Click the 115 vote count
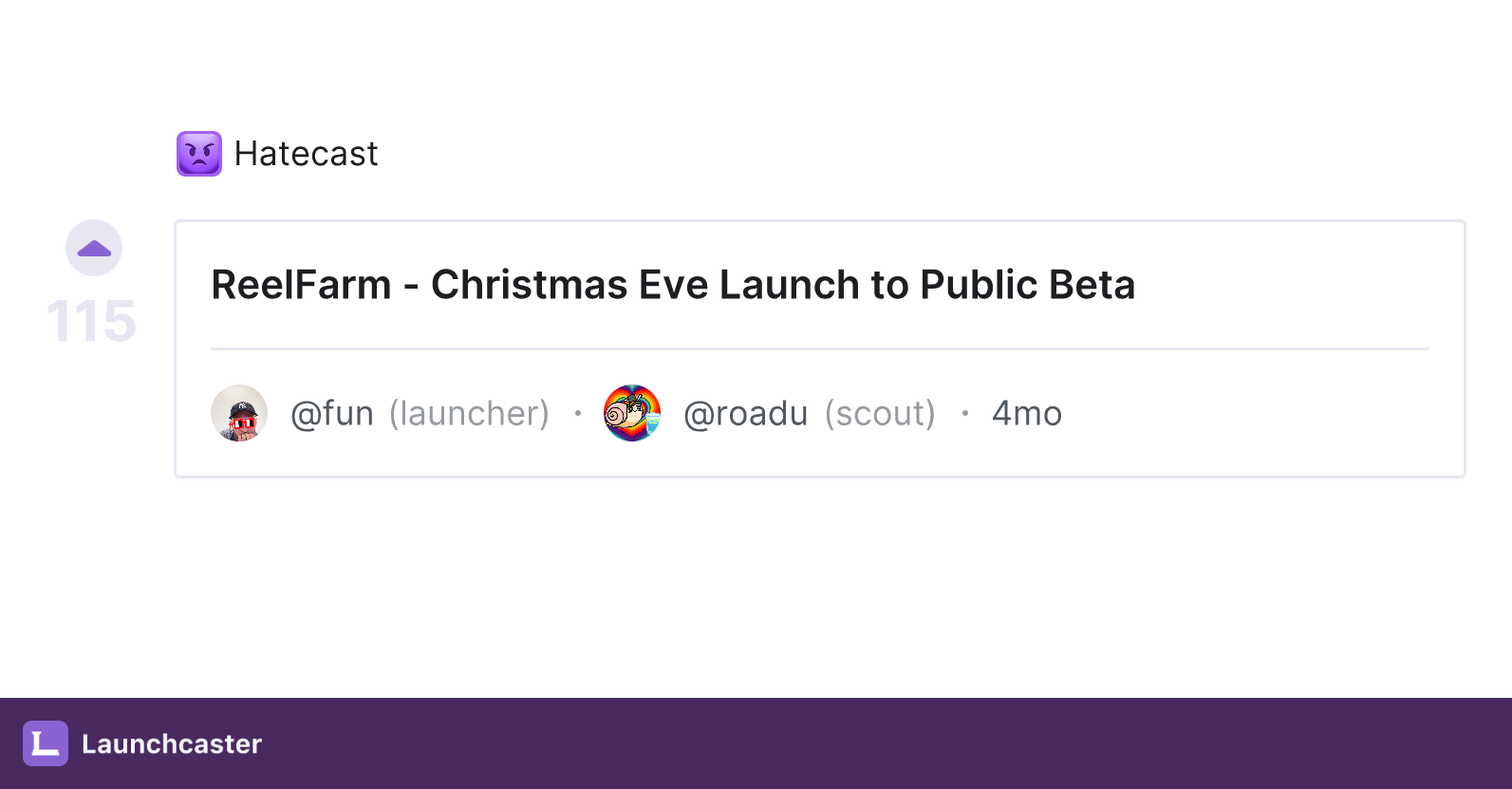The width and height of the screenshot is (1512, 789). (x=91, y=321)
